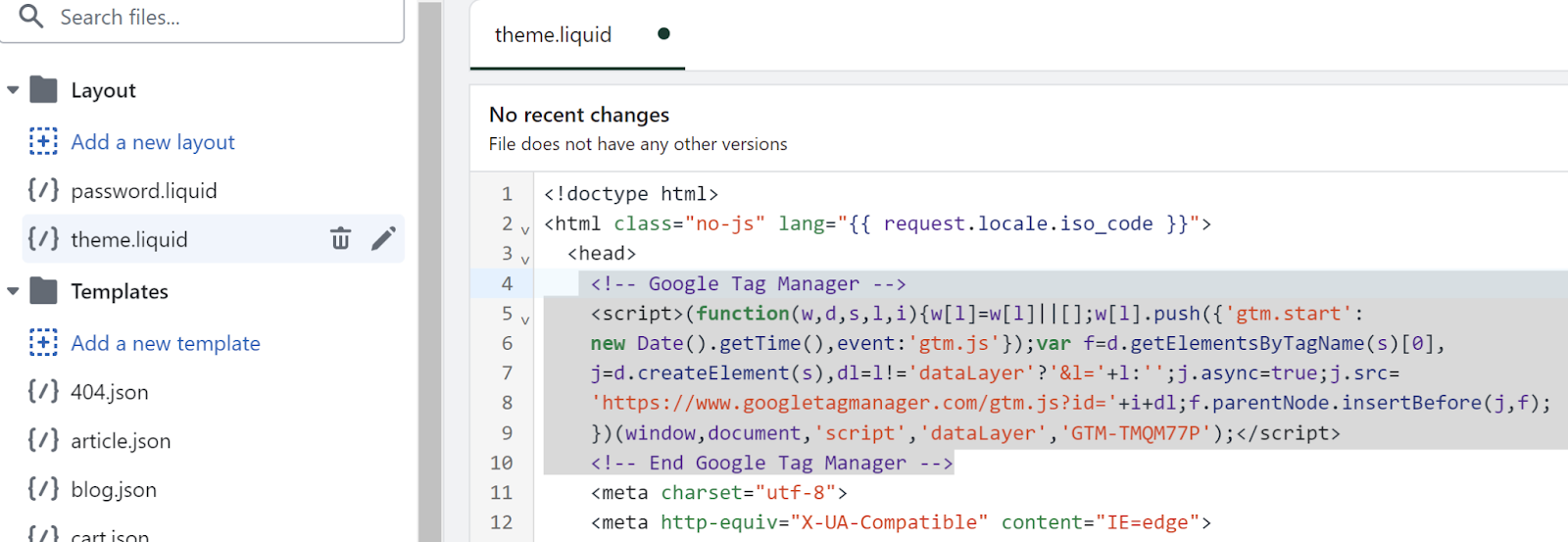Click line number 10 in the gutter
This screenshot has width=1568, height=542.
pos(501,463)
